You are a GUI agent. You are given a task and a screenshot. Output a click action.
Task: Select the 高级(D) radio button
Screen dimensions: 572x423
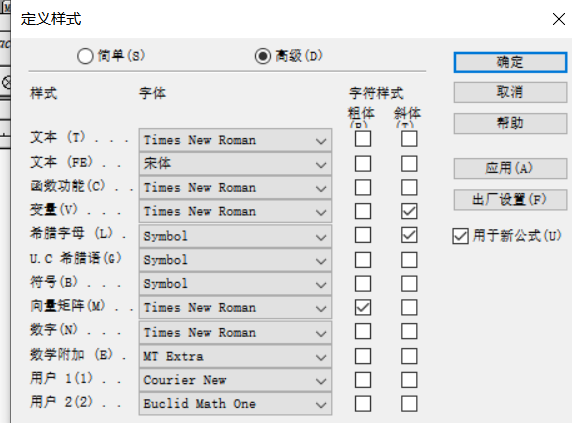click(x=263, y=56)
